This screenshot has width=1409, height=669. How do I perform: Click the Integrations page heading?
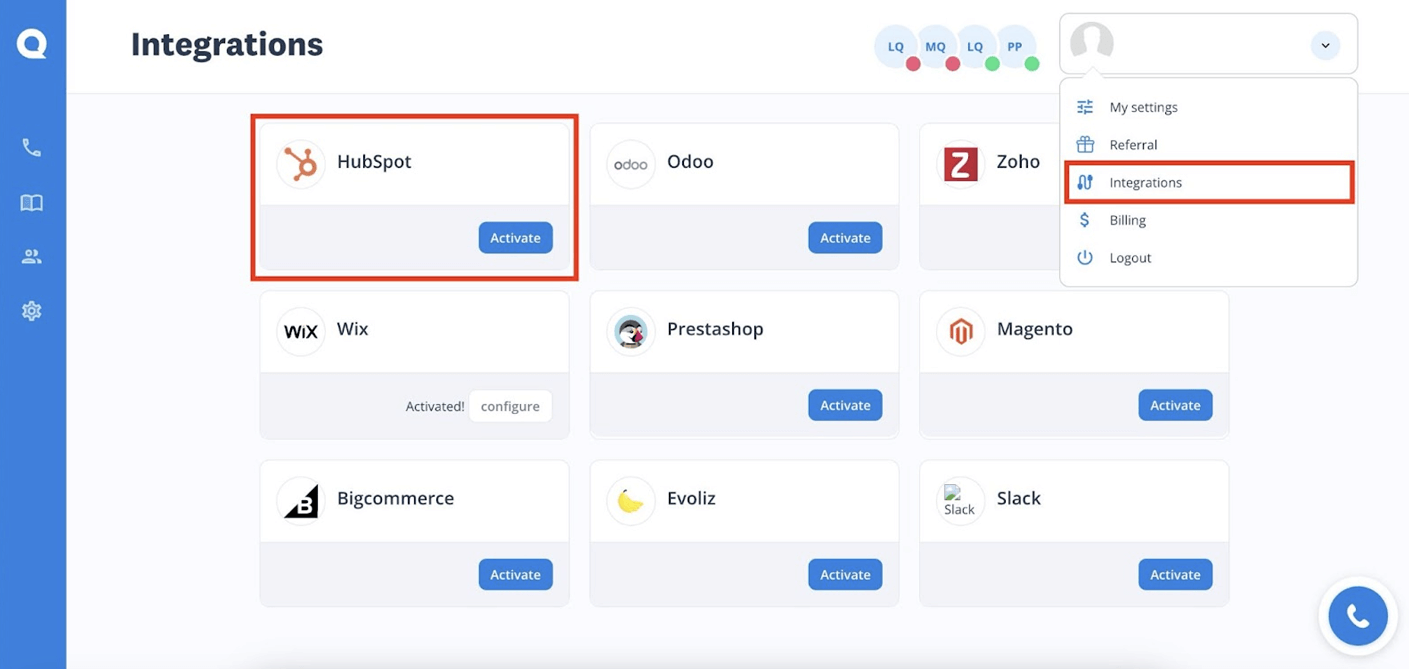coord(227,45)
